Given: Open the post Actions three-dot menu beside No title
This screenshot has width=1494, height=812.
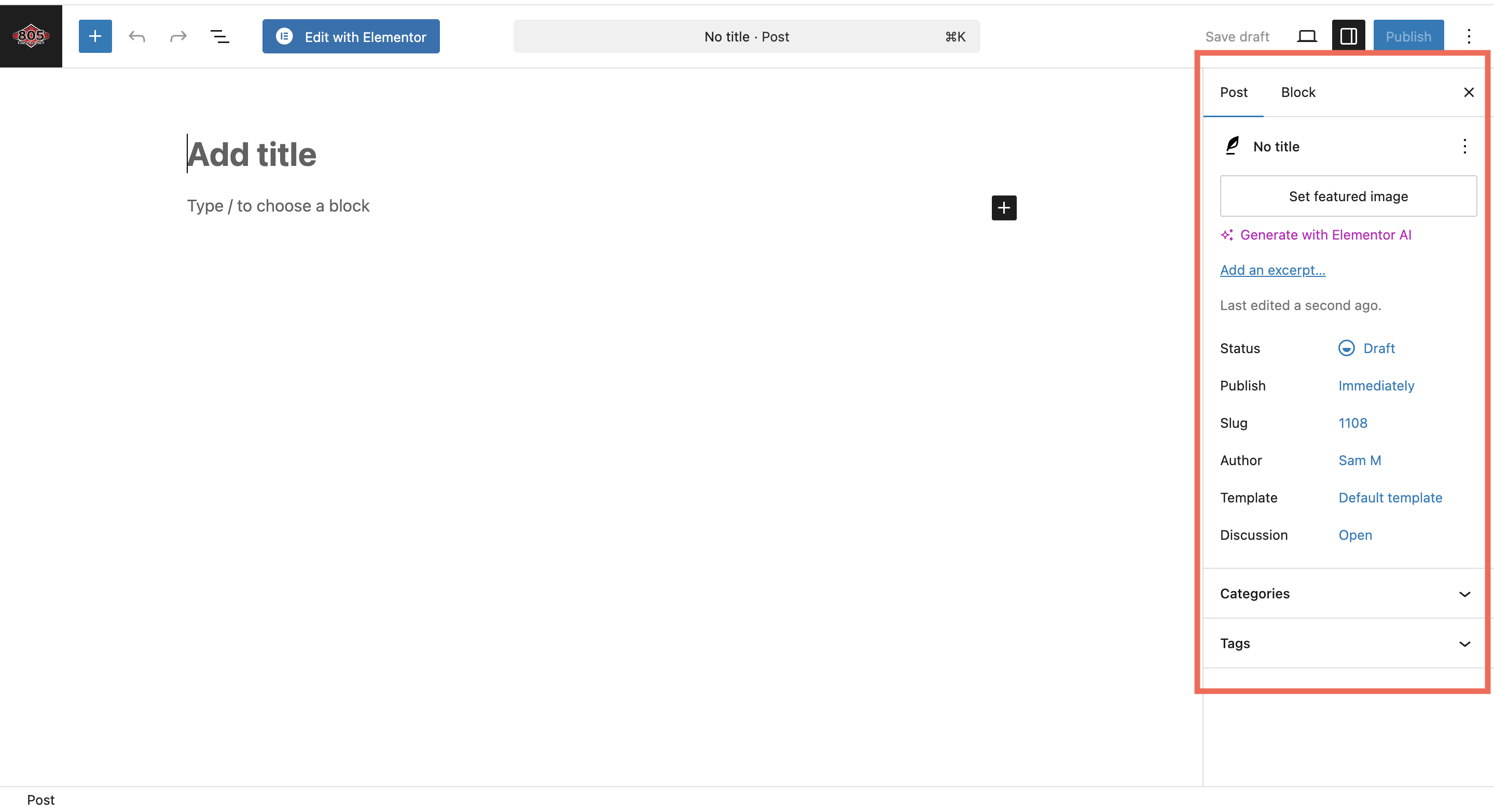Looking at the screenshot, I should (1464, 146).
